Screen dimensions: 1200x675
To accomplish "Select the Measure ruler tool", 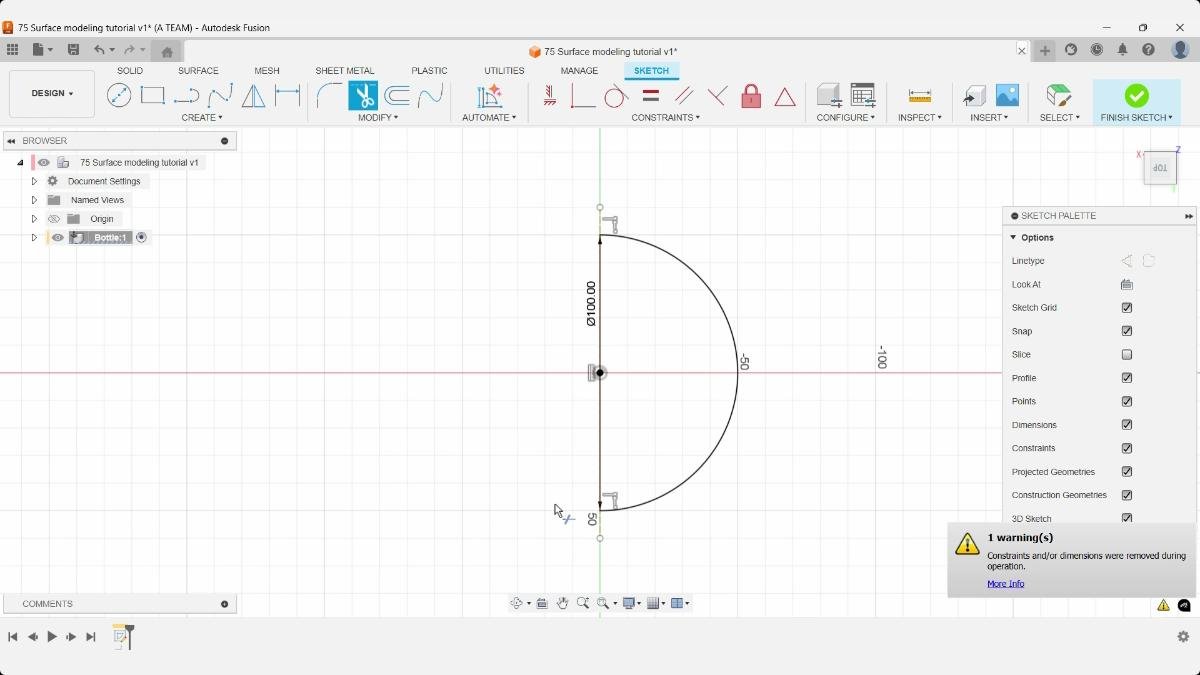I will point(920,96).
